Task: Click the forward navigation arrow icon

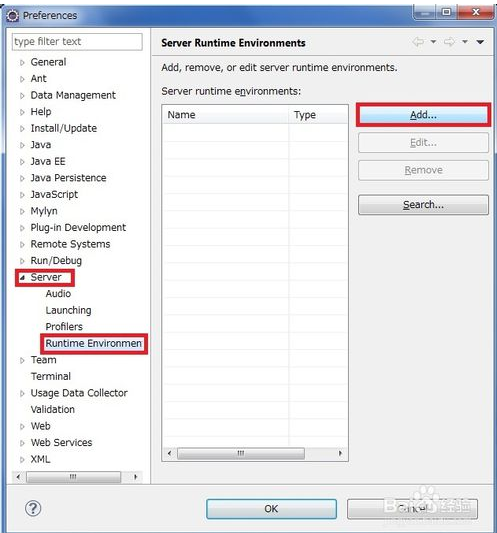Action: pos(449,42)
